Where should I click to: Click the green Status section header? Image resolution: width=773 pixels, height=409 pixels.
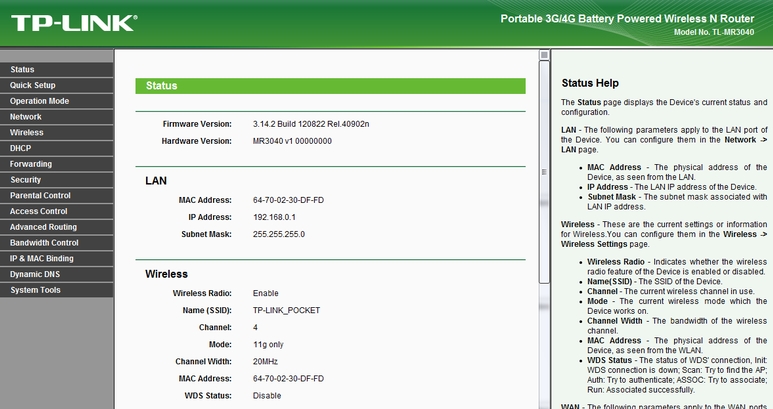[x=330, y=86]
